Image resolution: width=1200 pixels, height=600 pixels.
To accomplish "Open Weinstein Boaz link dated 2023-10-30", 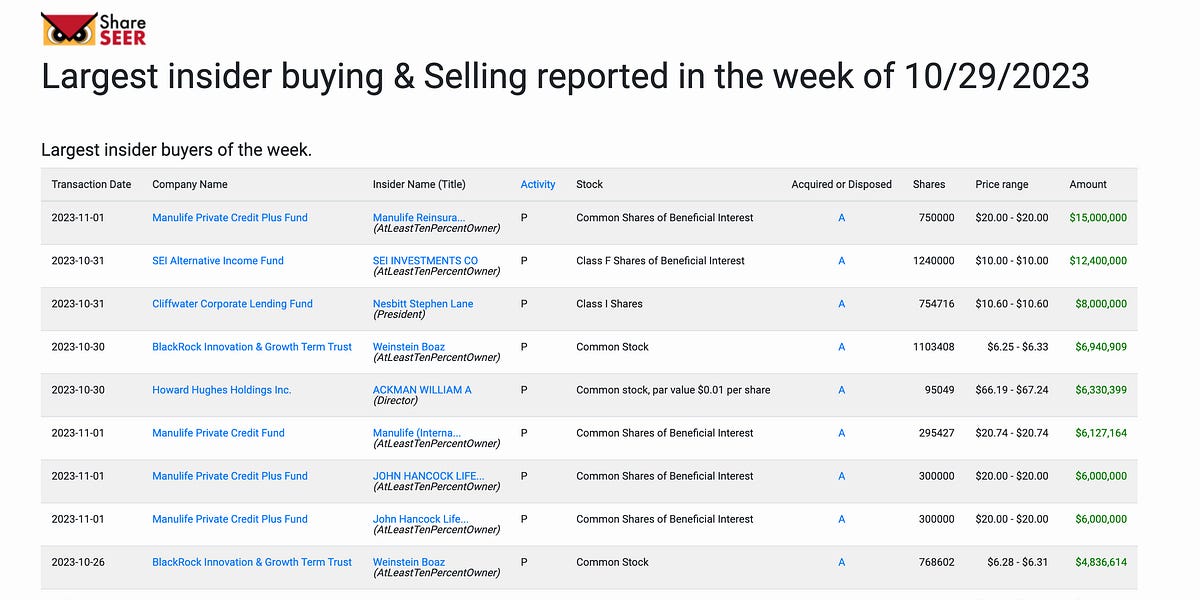I will 409,346.
